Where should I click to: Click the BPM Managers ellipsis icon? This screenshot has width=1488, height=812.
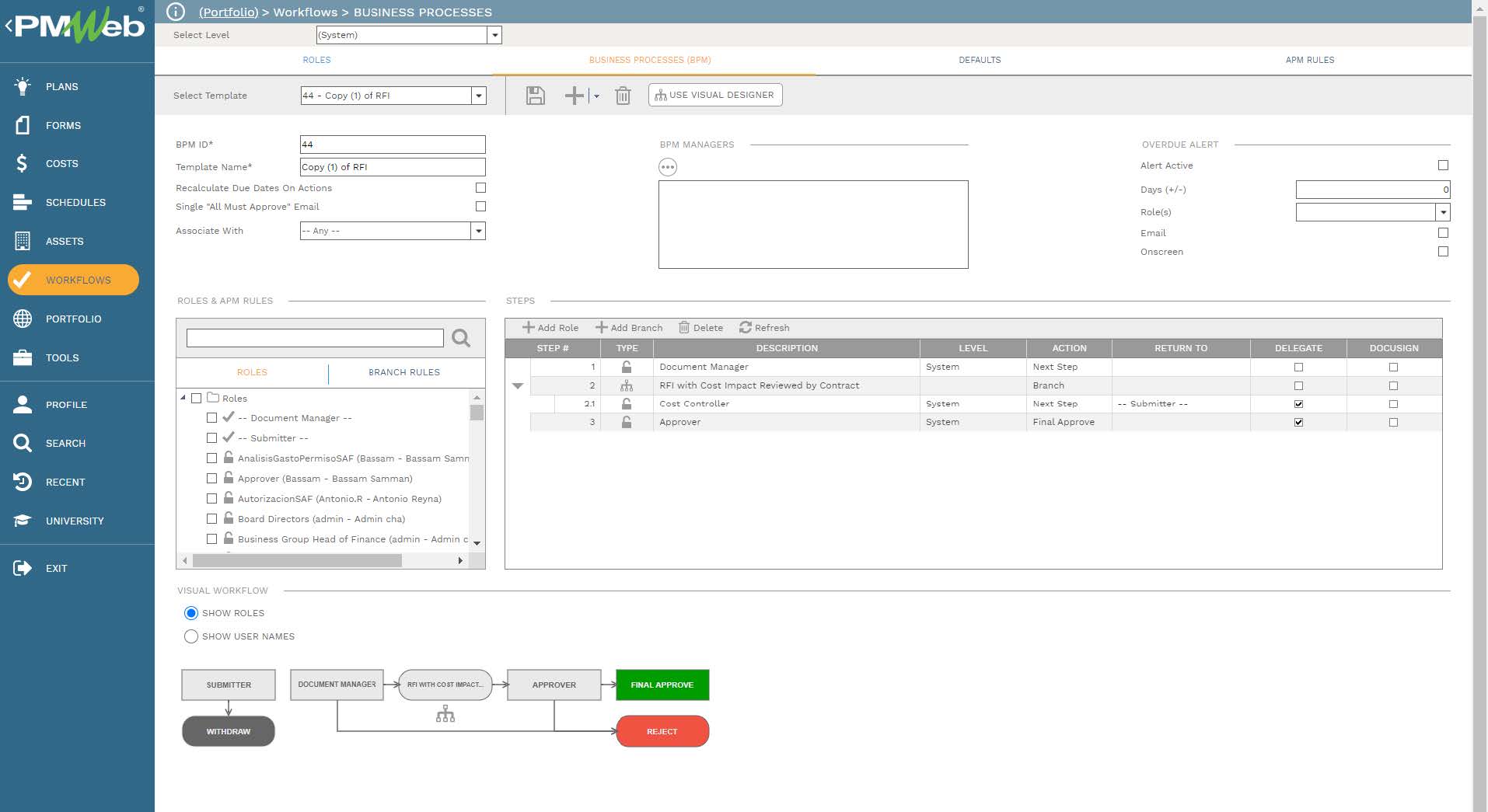click(x=669, y=166)
